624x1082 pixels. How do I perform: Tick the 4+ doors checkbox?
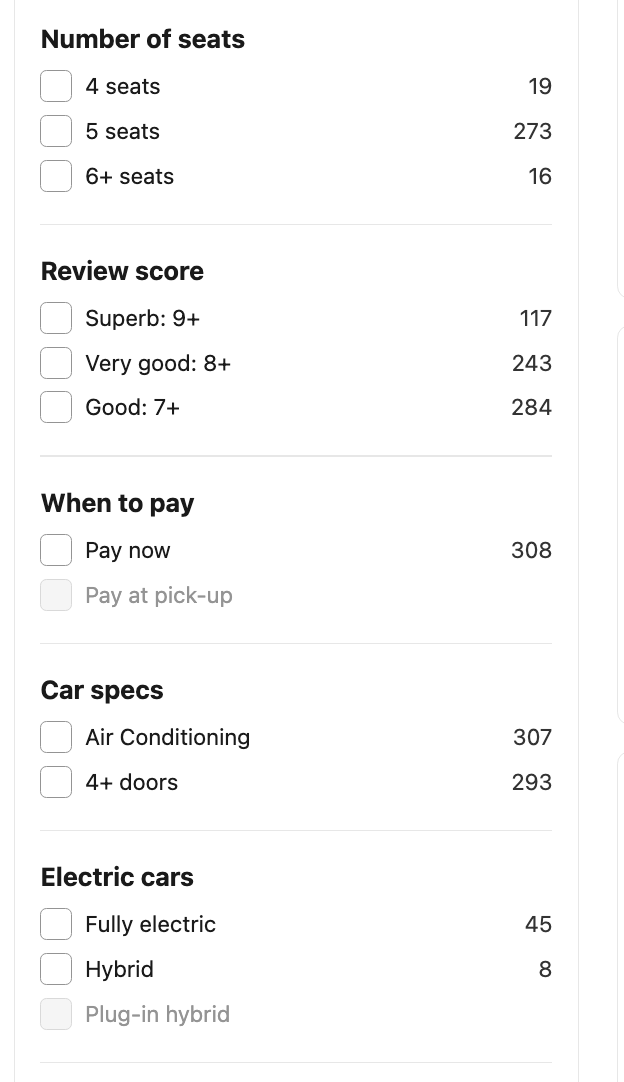click(56, 782)
